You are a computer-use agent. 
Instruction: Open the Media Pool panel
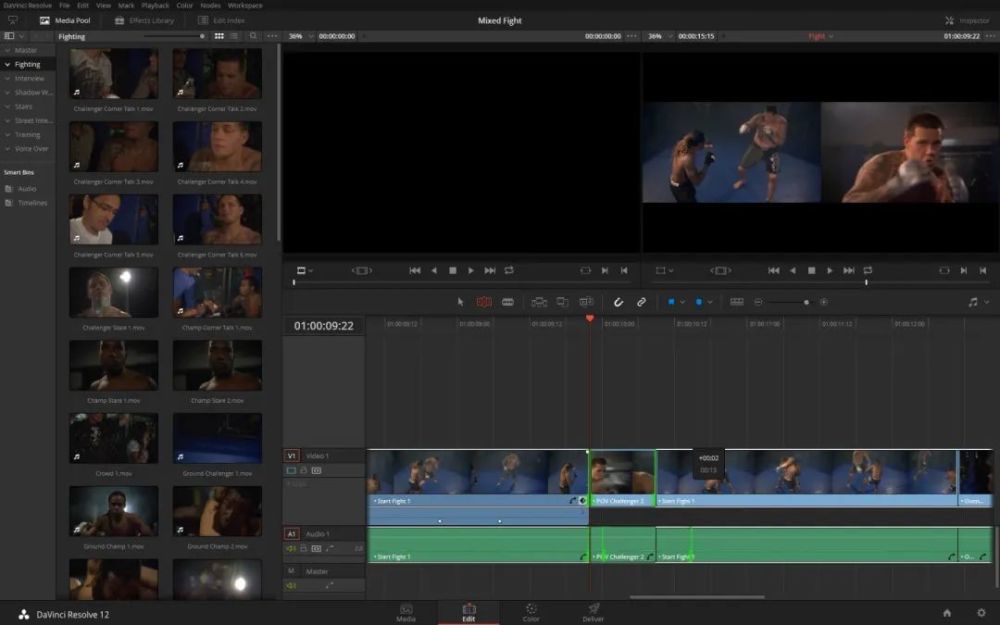coord(65,20)
